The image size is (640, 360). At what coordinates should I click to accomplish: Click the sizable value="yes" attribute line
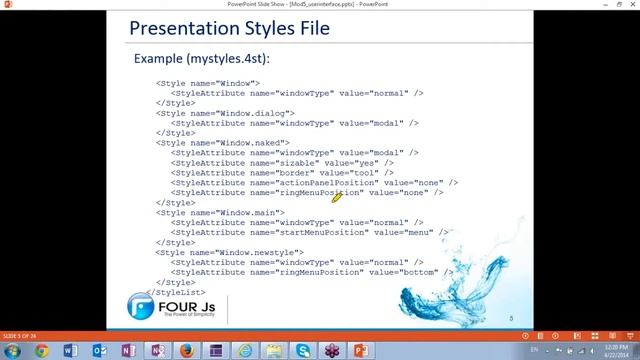[282, 163]
